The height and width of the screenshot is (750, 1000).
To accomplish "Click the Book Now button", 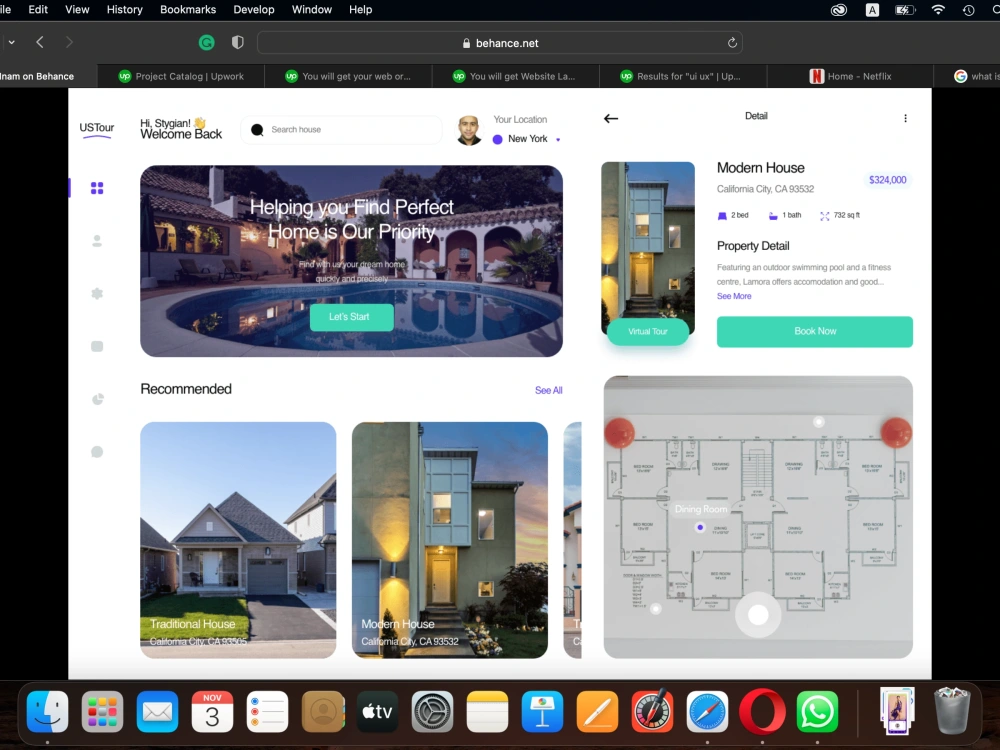I will [x=814, y=332].
